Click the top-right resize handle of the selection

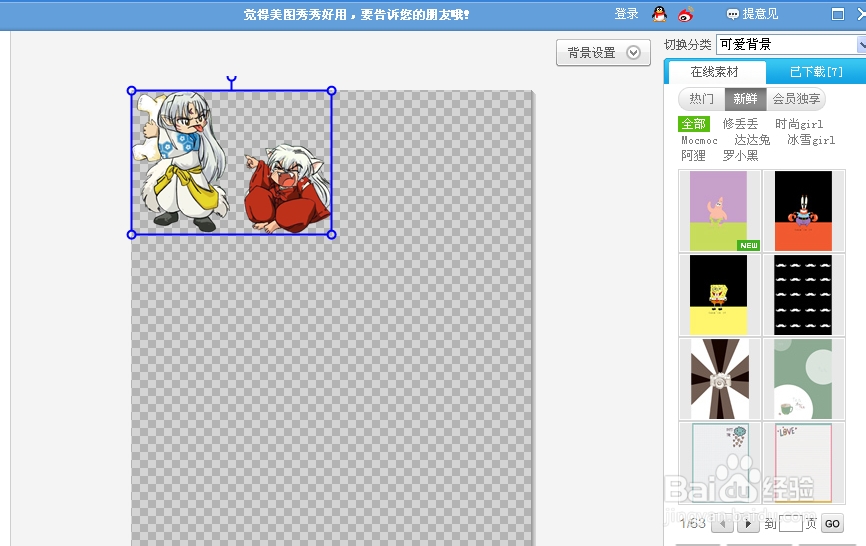[x=331, y=91]
